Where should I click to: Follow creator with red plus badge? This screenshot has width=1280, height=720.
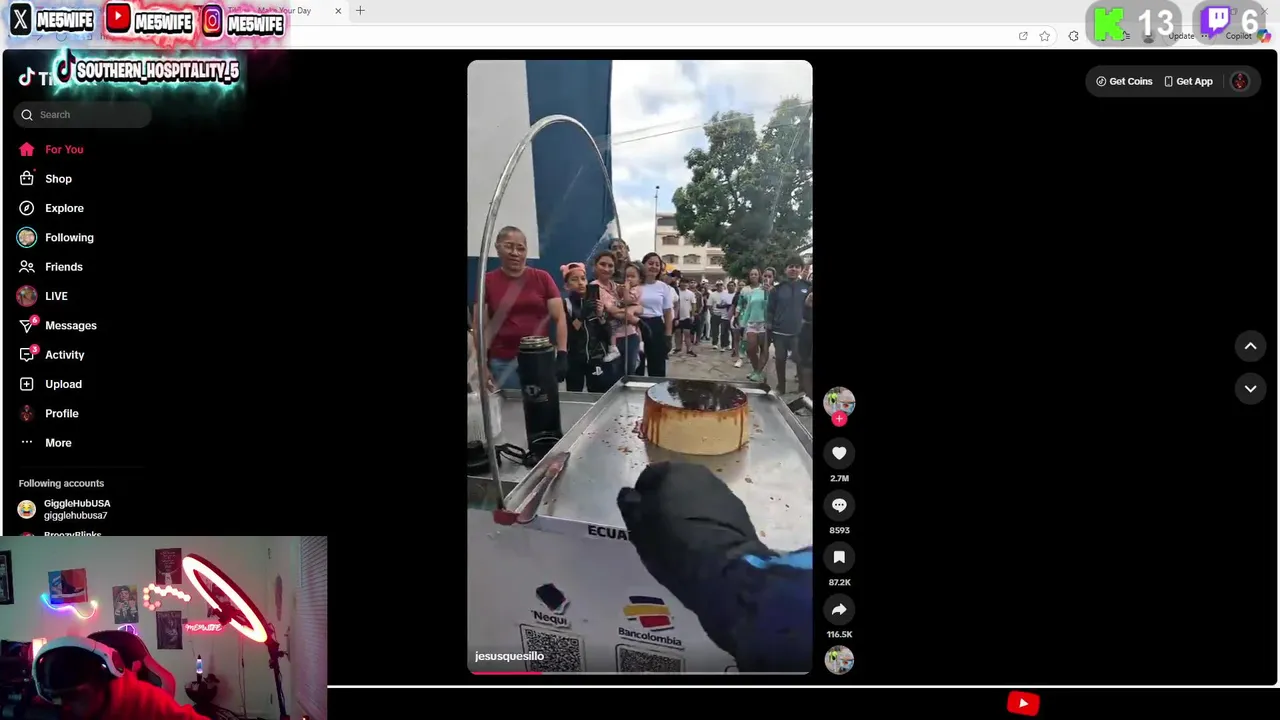click(839, 419)
